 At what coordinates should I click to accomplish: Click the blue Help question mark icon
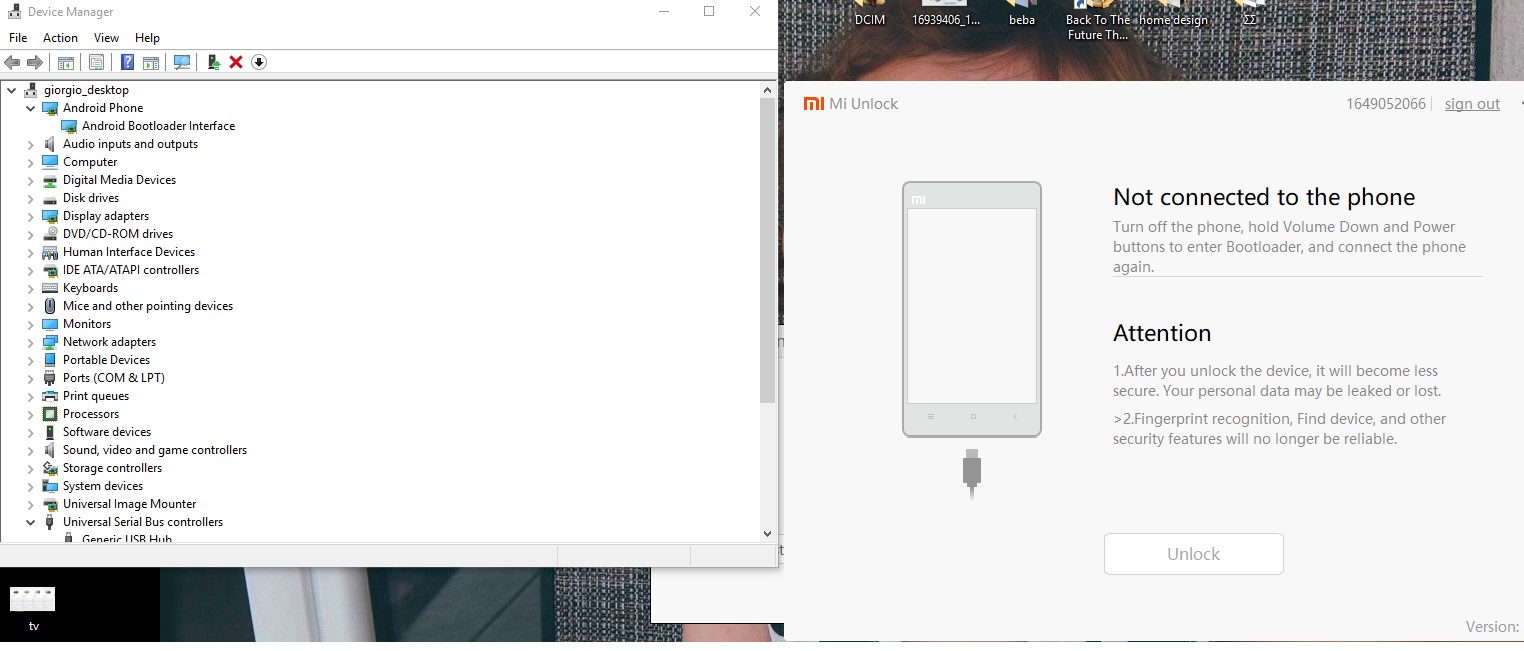[x=127, y=62]
